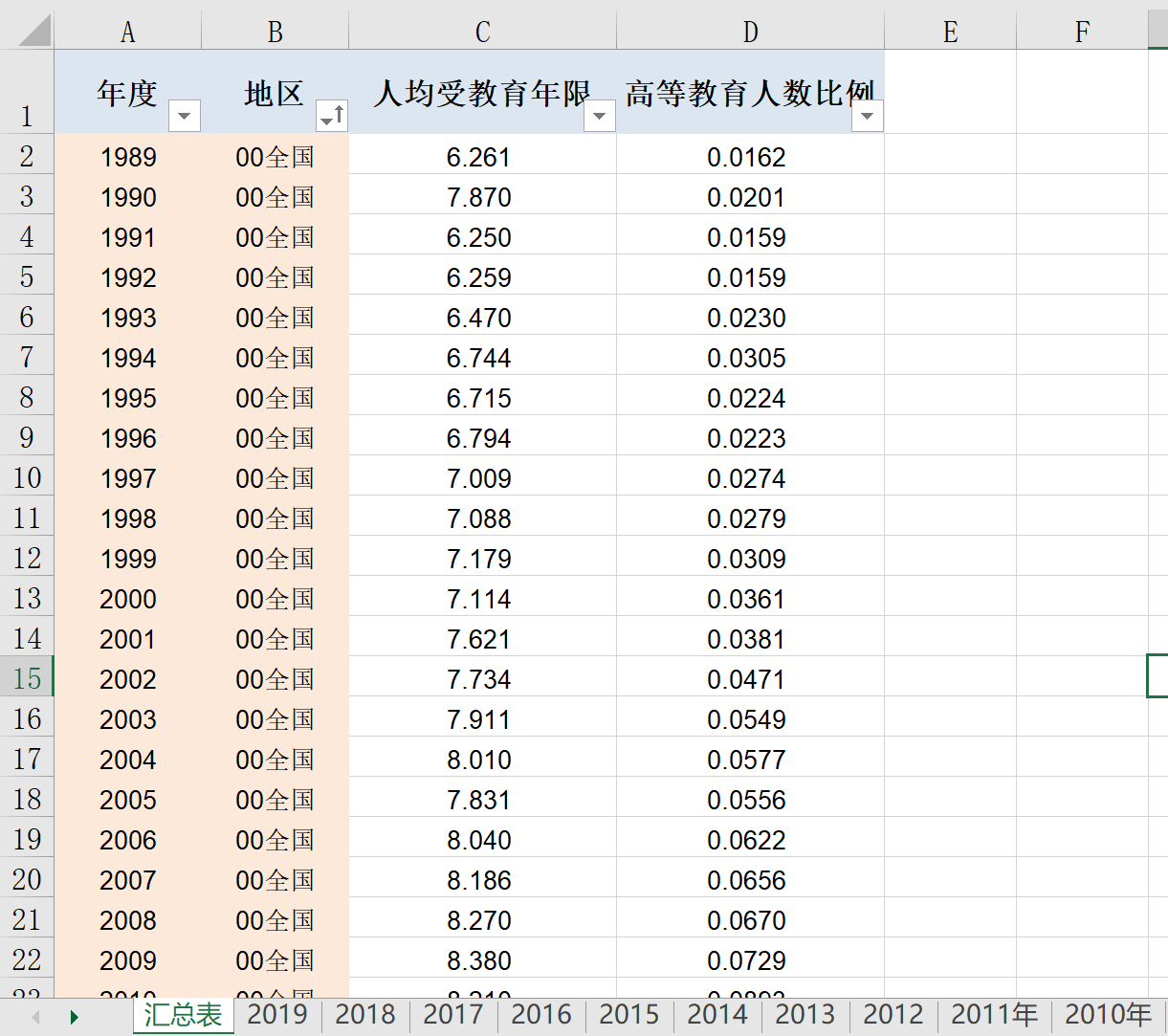Select the cell with value 0.0622
Image resolution: width=1168 pixels, height=1036 pixels.
pyautogui.click(x=751, y=839)
